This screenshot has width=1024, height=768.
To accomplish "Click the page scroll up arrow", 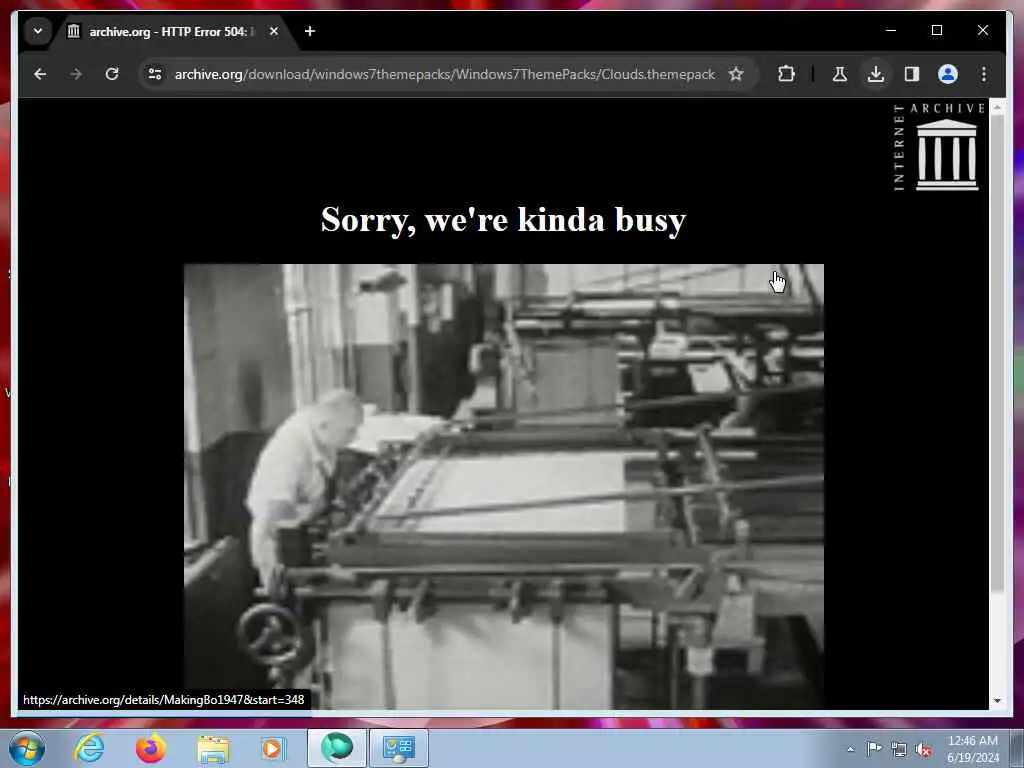I will pos(997,106).
